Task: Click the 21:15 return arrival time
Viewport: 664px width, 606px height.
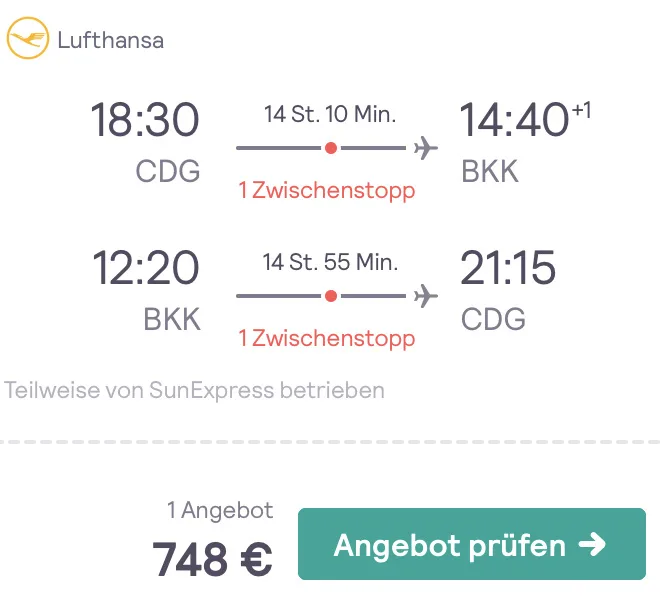Action: tap(507, 268)
